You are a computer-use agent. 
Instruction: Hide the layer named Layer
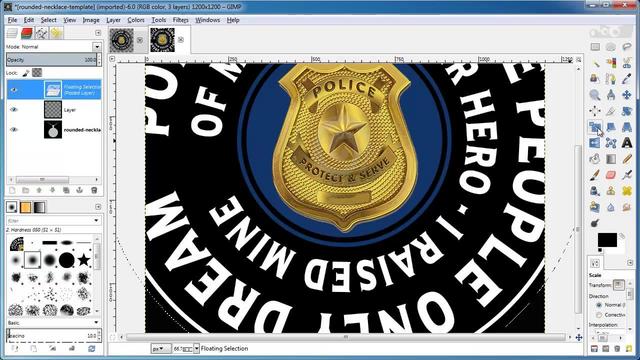pyautogui.click(x=14, y=109)
